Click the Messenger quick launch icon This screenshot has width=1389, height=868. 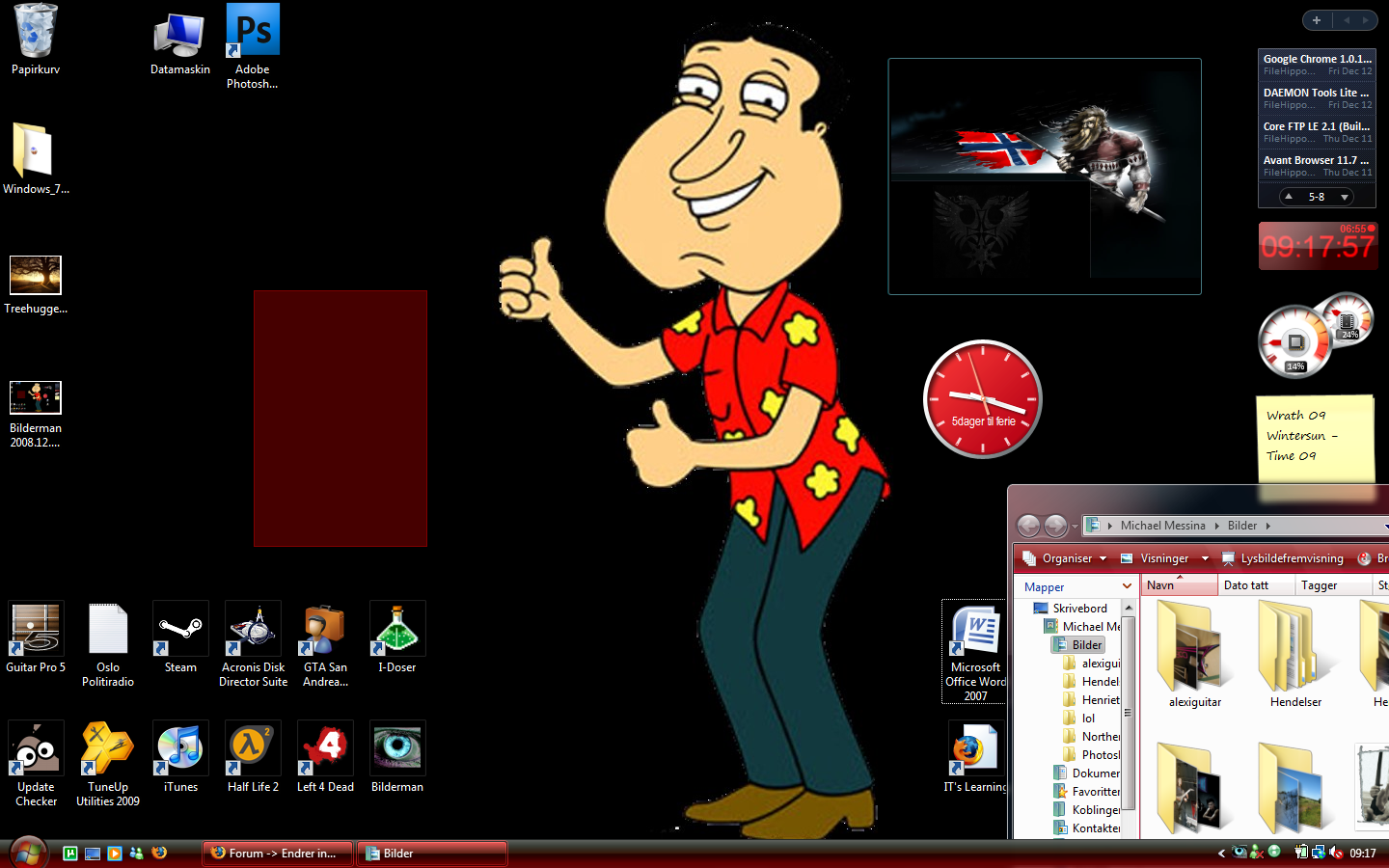(x=137, y=853)
